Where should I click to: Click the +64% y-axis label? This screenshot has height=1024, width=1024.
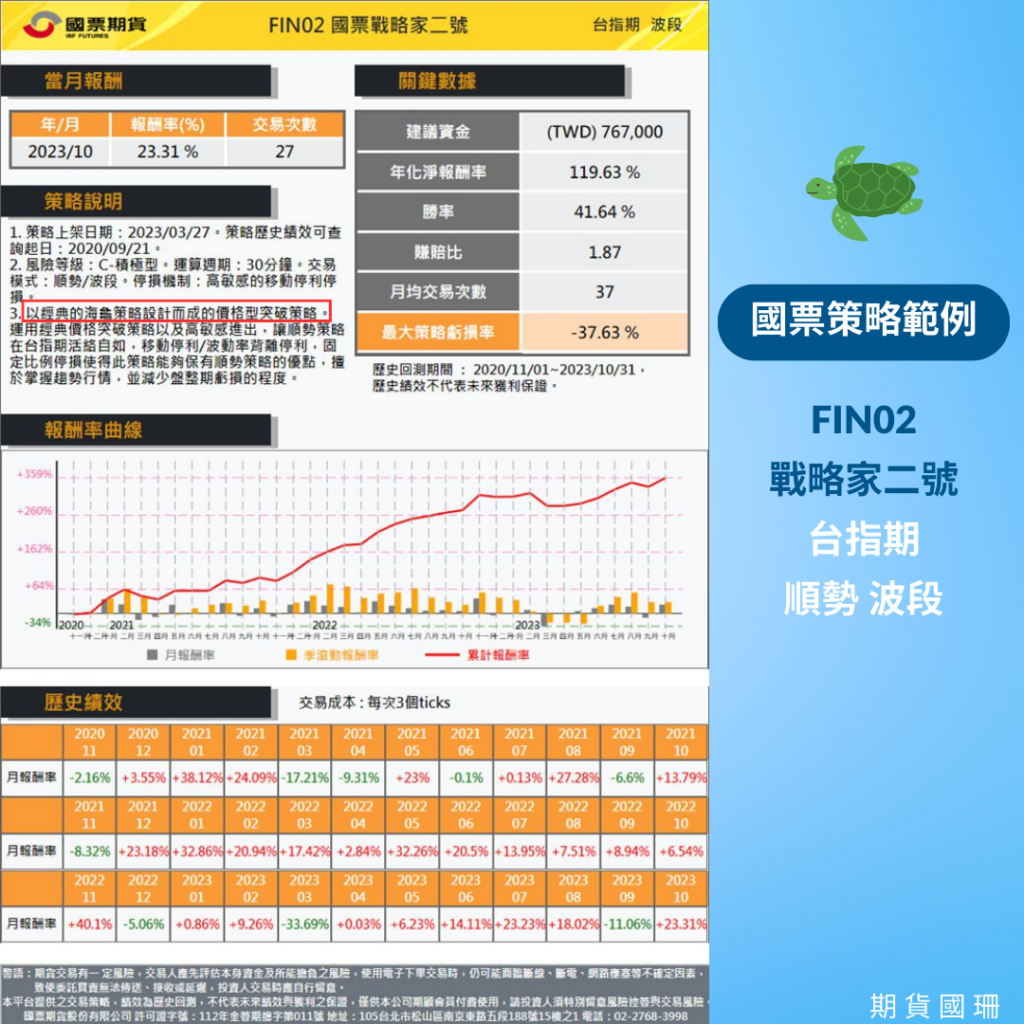coord(39,585)
